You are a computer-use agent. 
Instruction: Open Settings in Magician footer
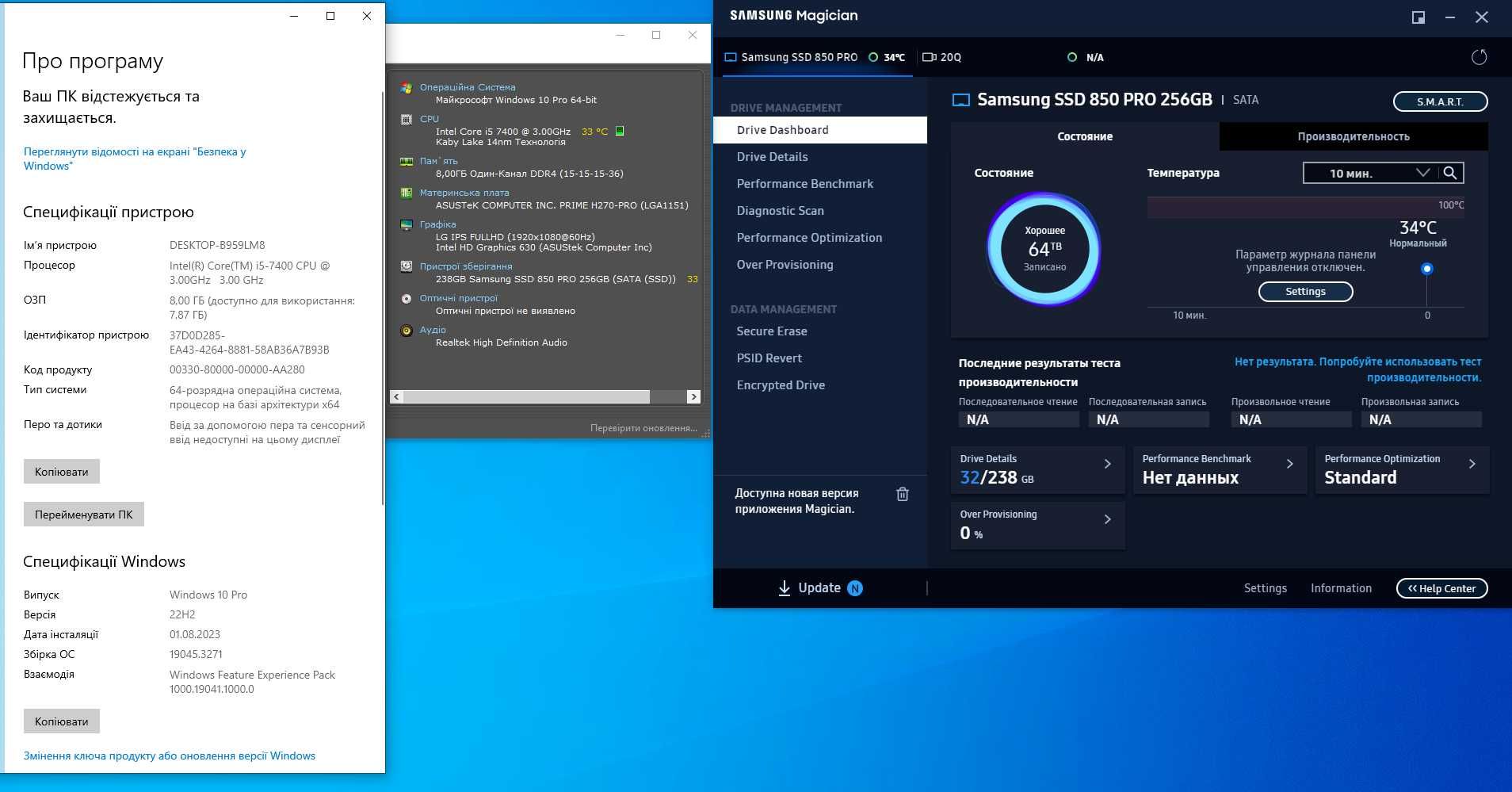[x=1265, y=588]
